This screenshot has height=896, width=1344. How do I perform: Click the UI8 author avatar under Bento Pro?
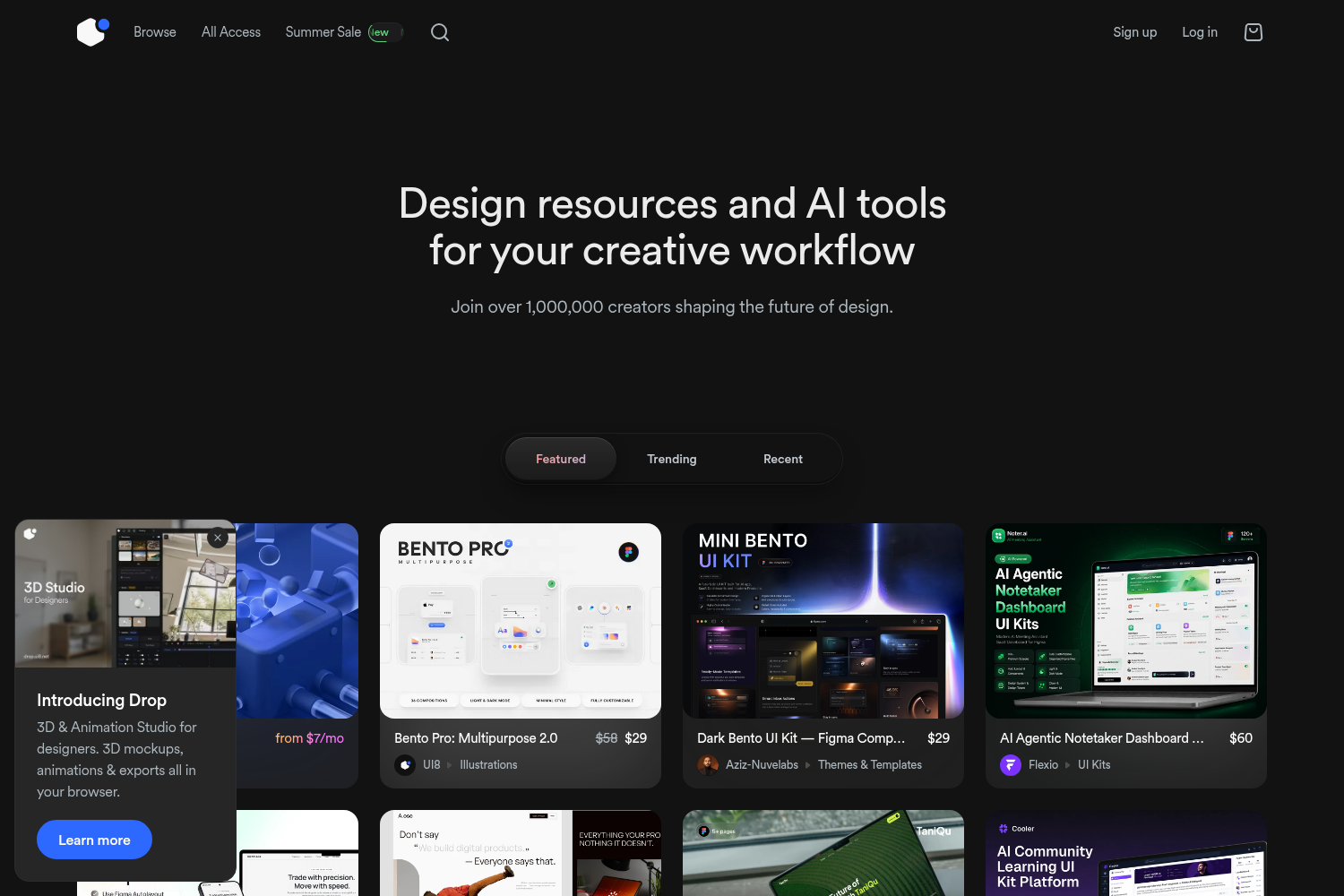click(x=405, y=765)
